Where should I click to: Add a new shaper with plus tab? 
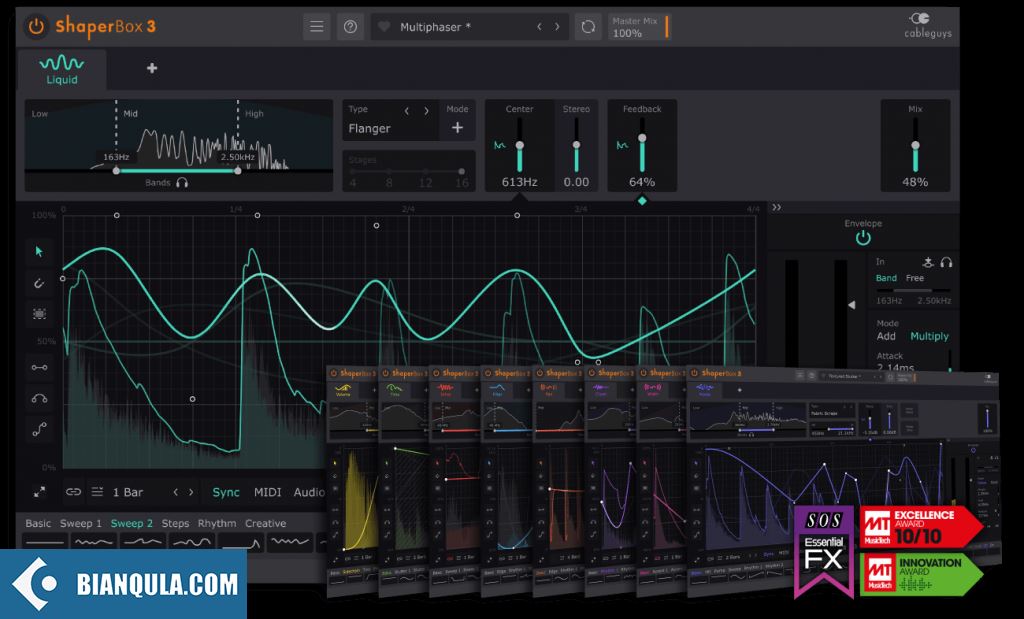tap(152, 68)
